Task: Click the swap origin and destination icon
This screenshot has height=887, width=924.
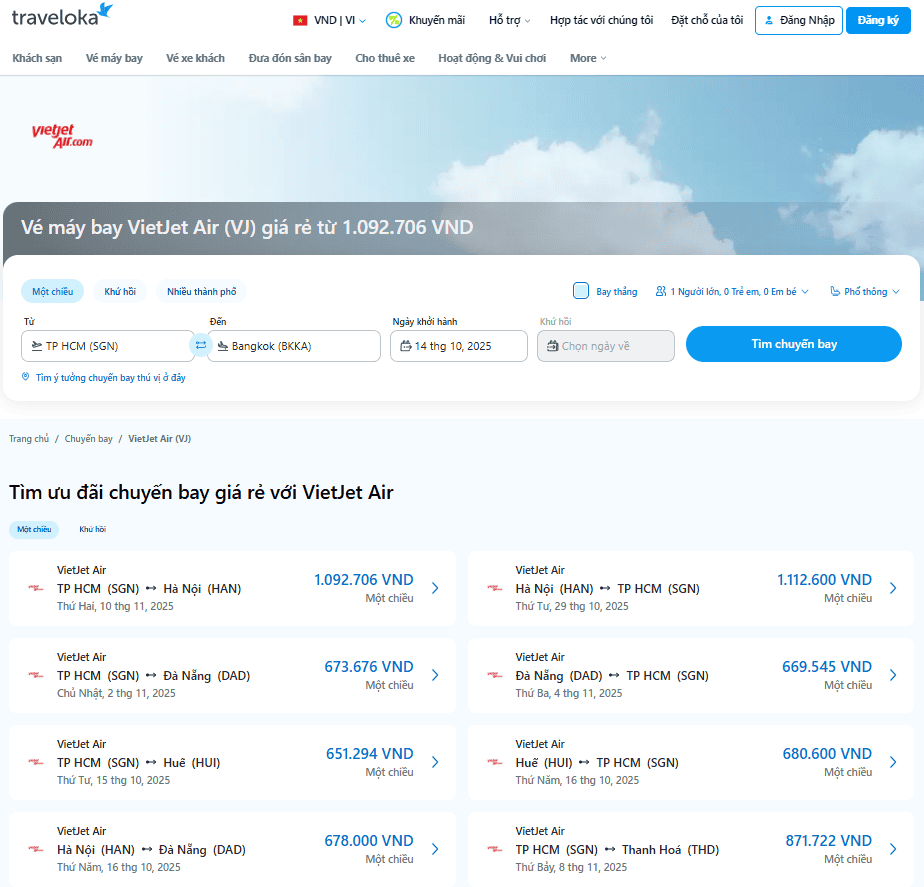Action: (200, 346)
